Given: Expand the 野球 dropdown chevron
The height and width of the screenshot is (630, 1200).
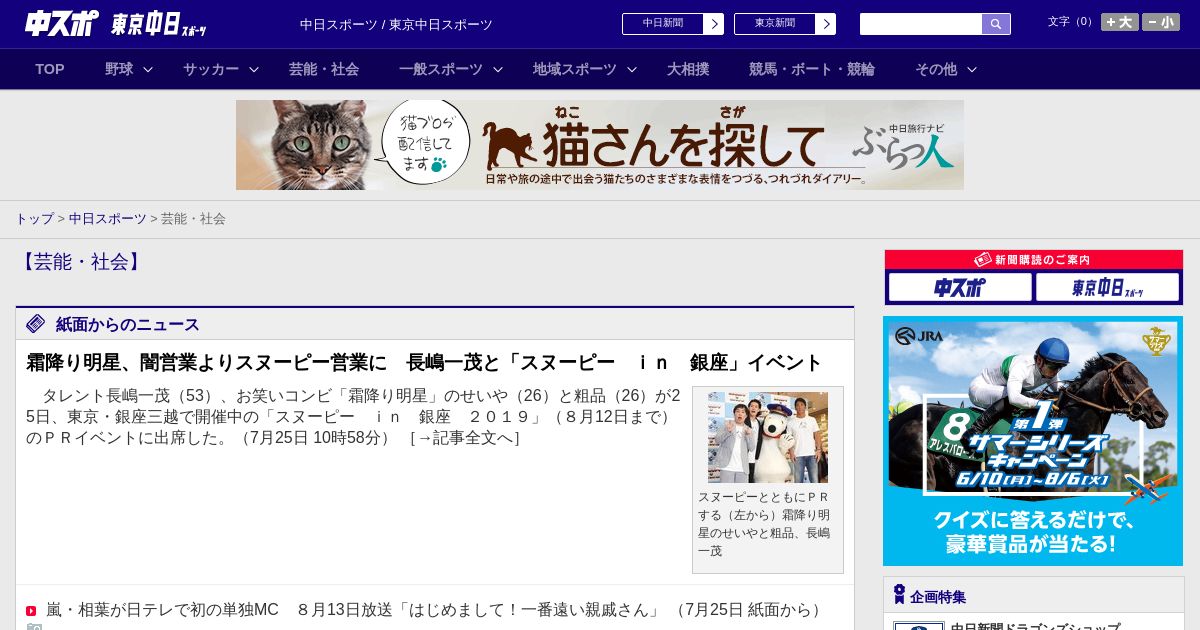Looking at the screenshot, I should coord(148,70).
